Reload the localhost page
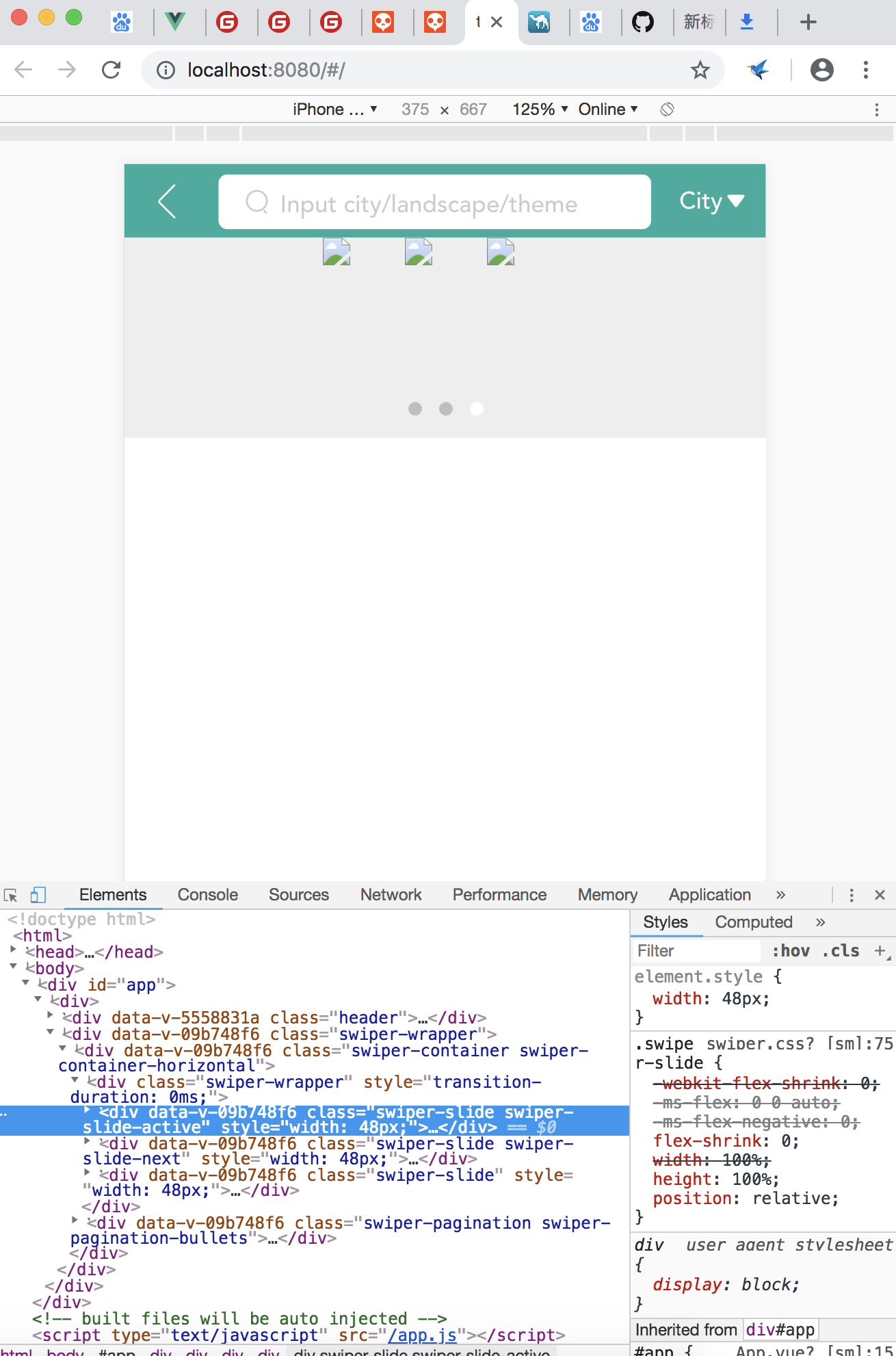The width and height of the screenshot is (896, 1356). pos(111,70)
